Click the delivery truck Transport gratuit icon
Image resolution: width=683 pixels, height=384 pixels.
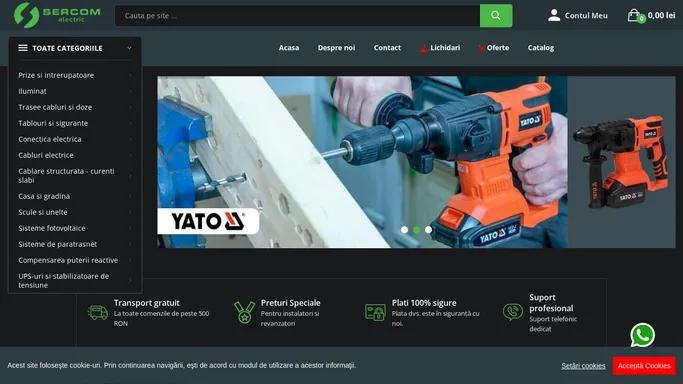coord(98,312)
